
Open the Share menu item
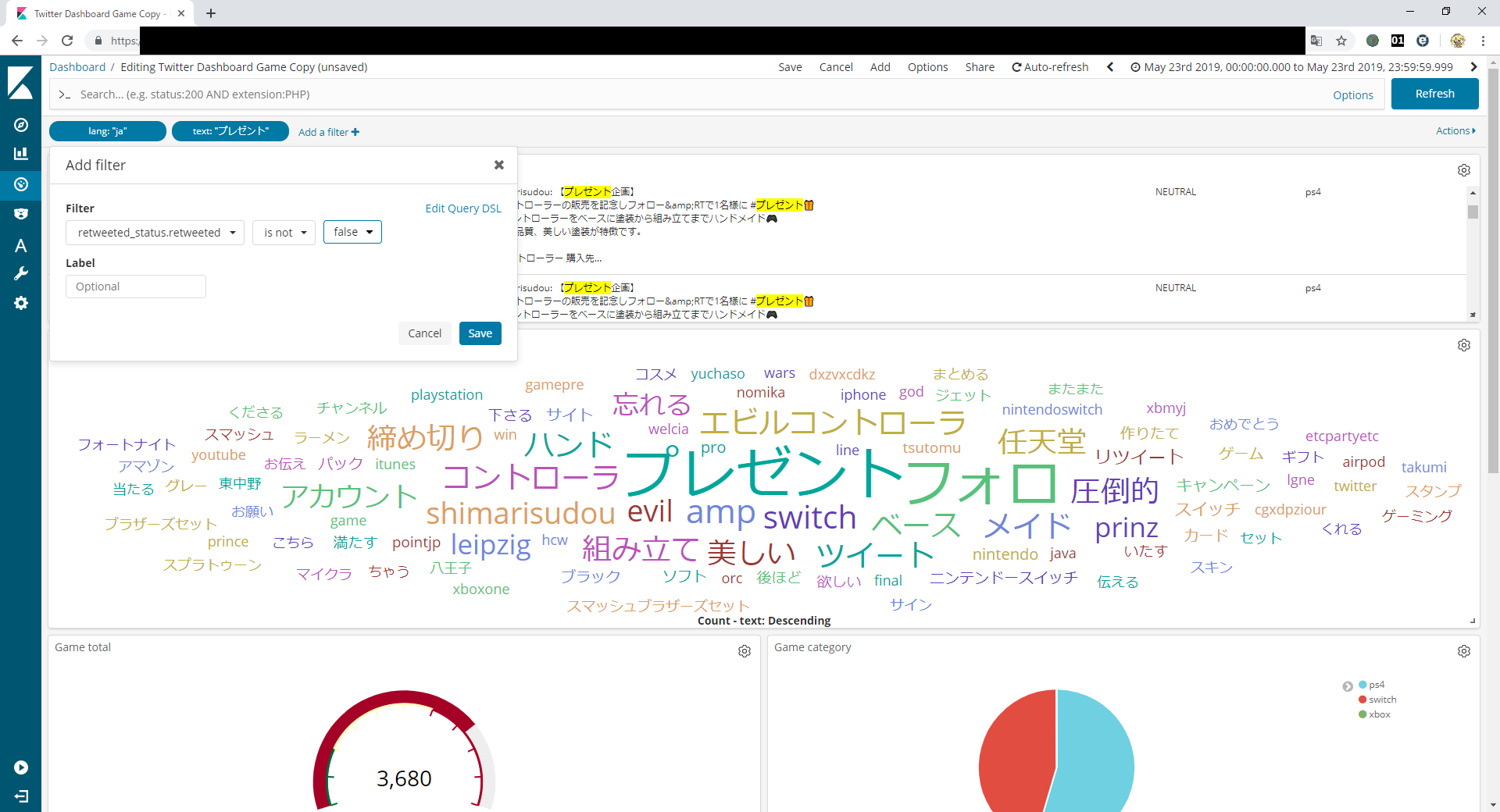coord(979,67)
